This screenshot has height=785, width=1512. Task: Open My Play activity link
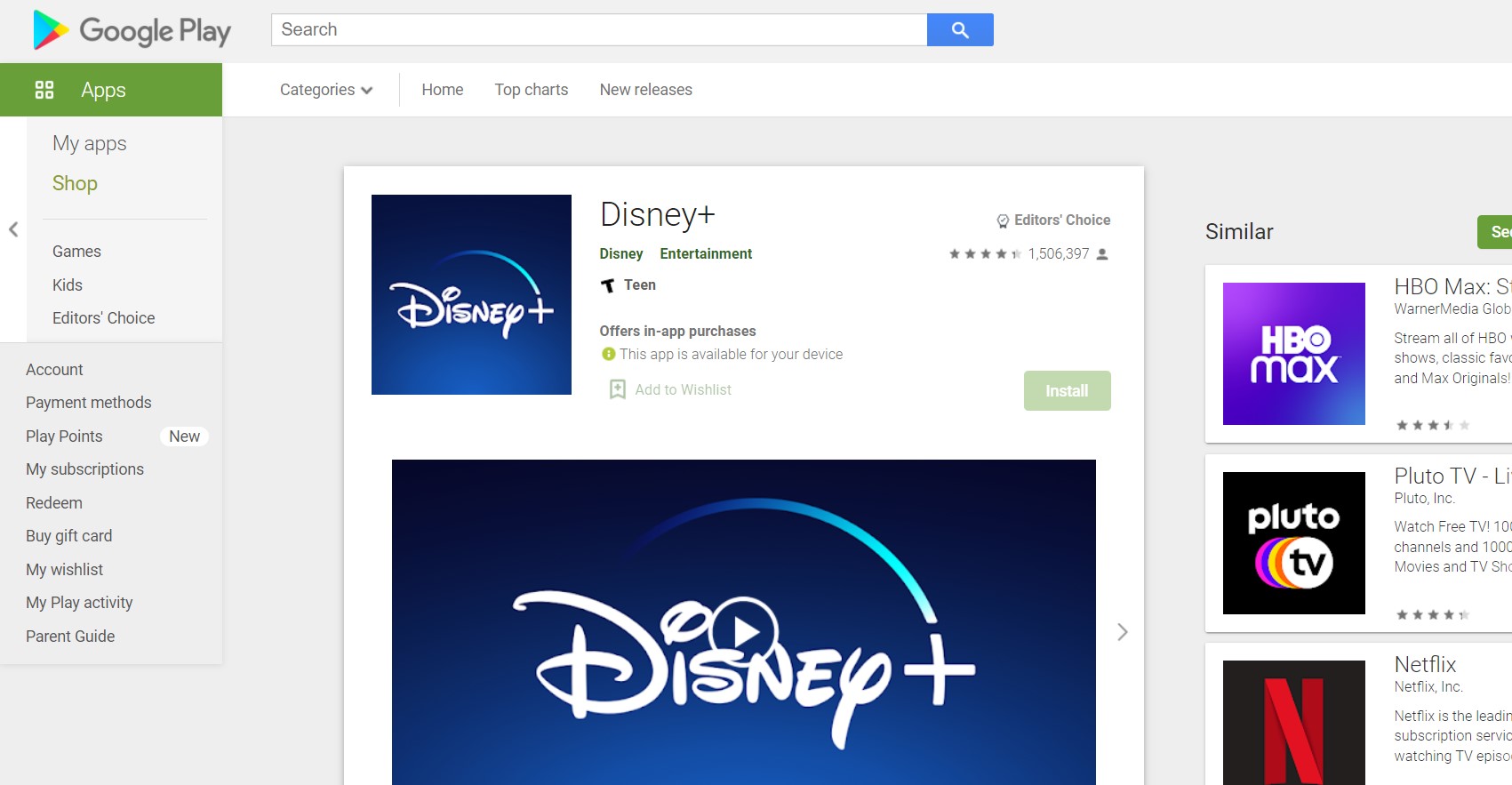point(79,603)
